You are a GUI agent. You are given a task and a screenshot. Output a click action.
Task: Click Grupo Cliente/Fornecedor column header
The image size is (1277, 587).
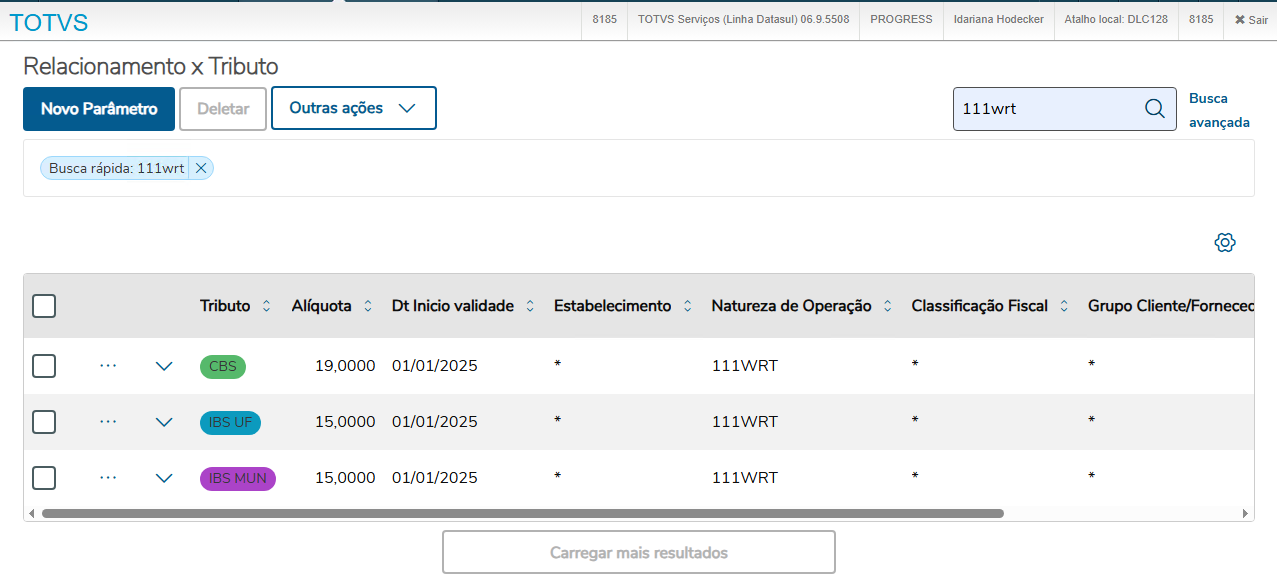(x=1170, y=306)
